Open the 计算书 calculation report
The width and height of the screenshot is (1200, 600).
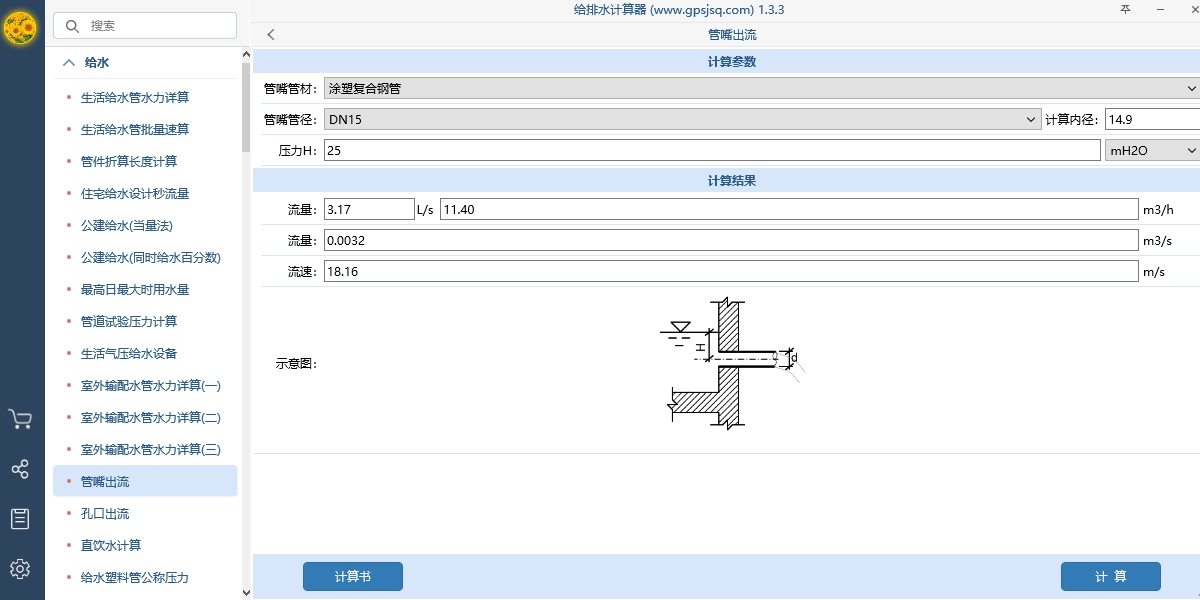click(352, 576)
